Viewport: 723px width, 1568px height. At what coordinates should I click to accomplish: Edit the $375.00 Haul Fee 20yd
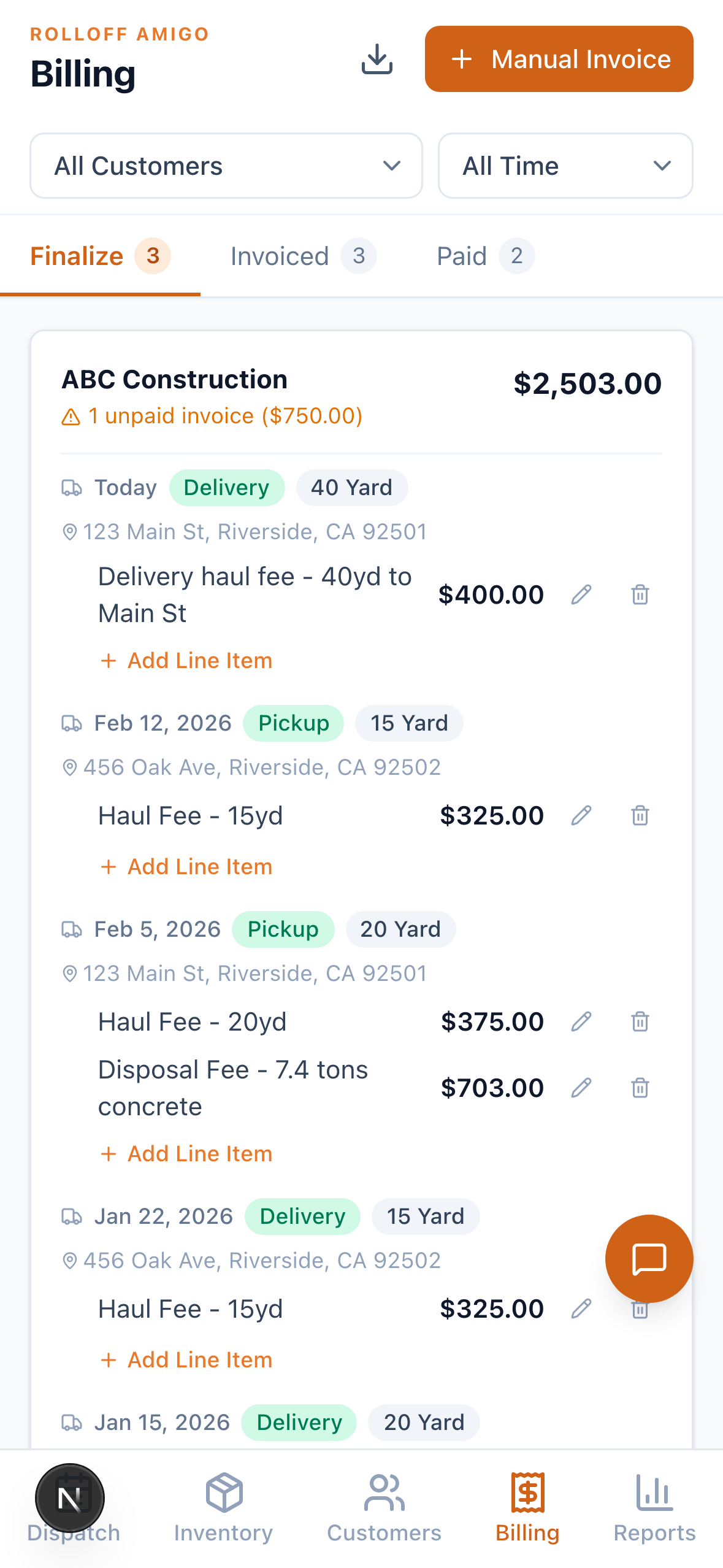coord(581,1021)
